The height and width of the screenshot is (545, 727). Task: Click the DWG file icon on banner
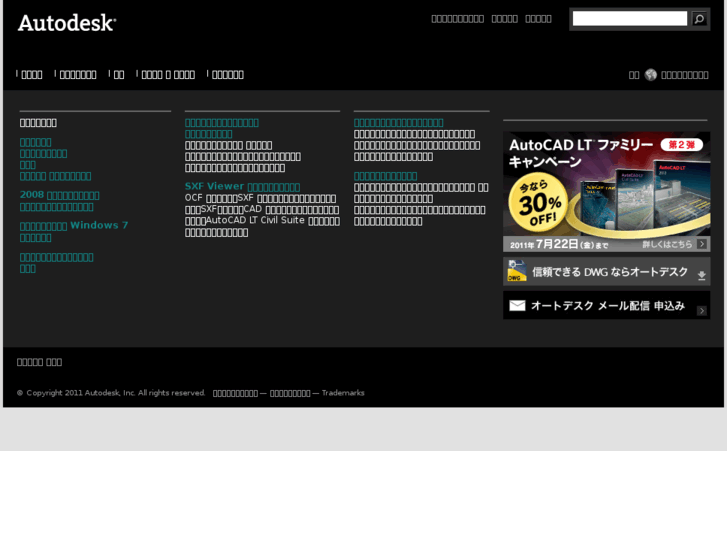[517, 271]
